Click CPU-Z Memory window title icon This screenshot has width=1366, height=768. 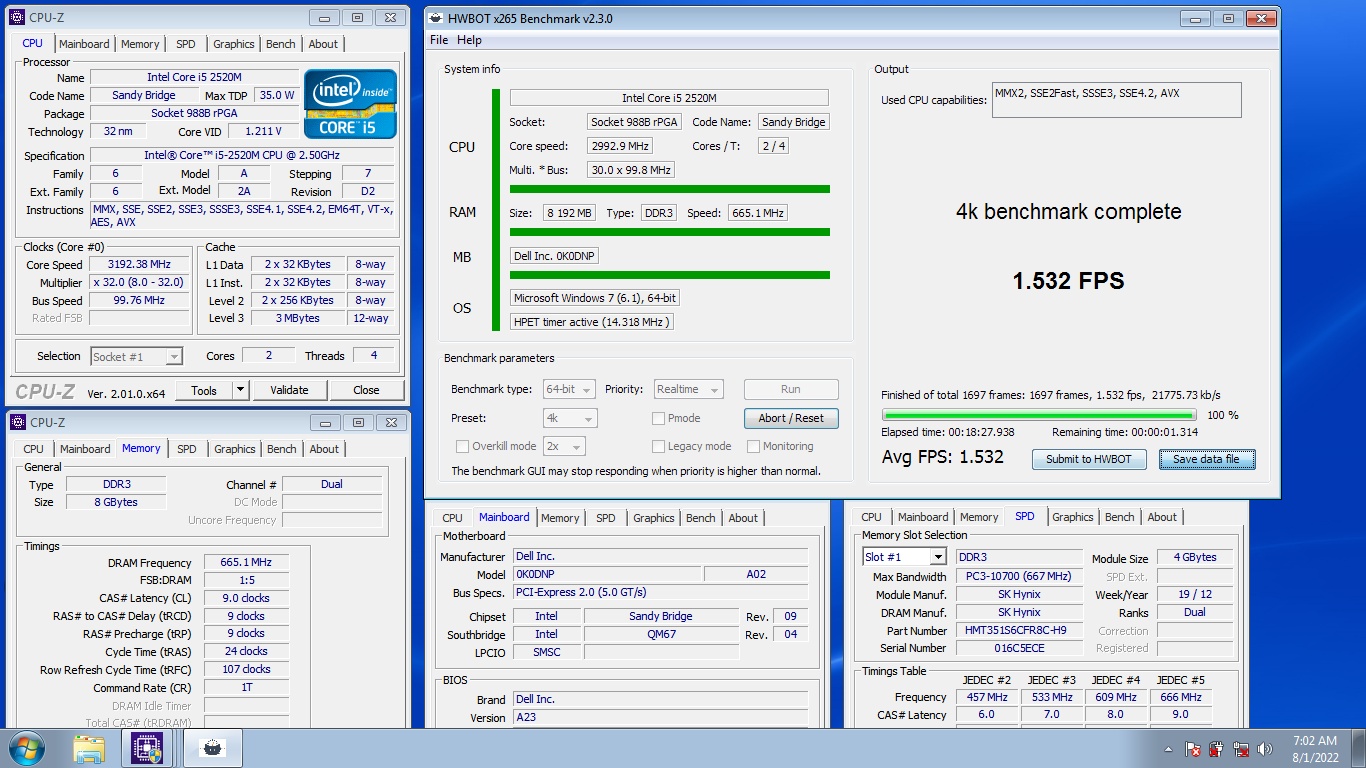point(16,423)
